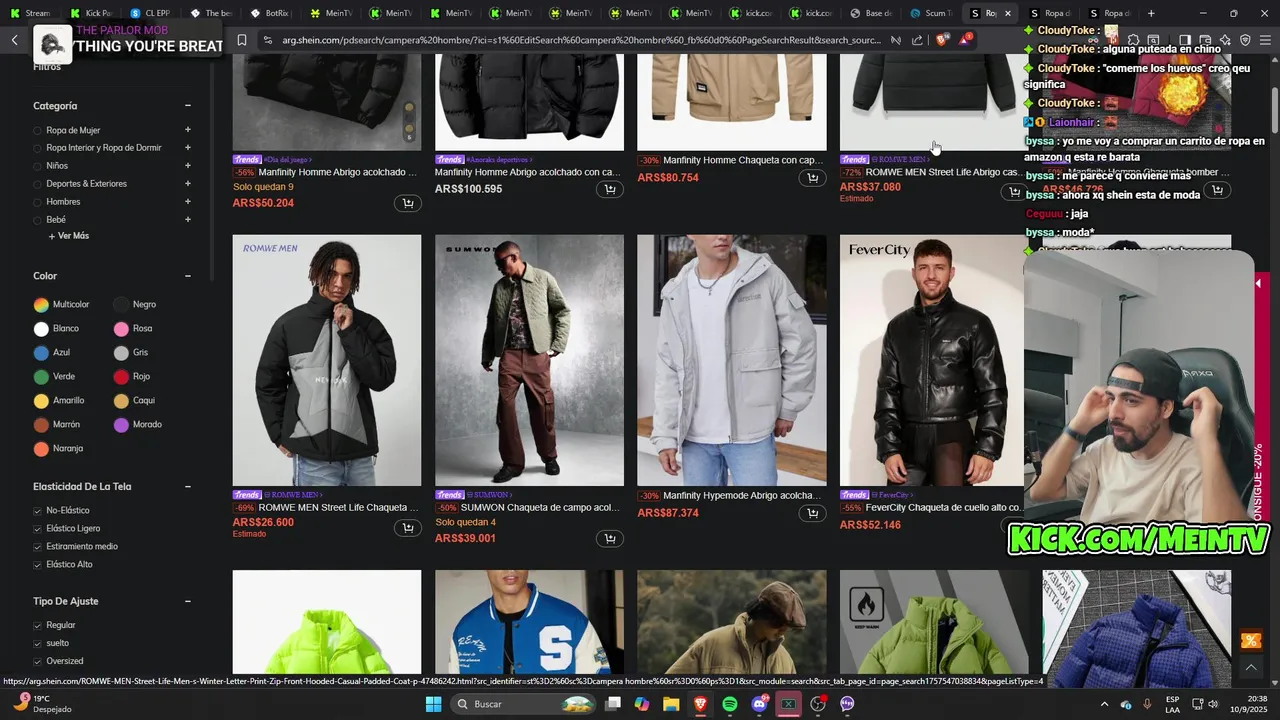
Task: Toggle the No-Elástico checkbox
Action: [38, 511]
